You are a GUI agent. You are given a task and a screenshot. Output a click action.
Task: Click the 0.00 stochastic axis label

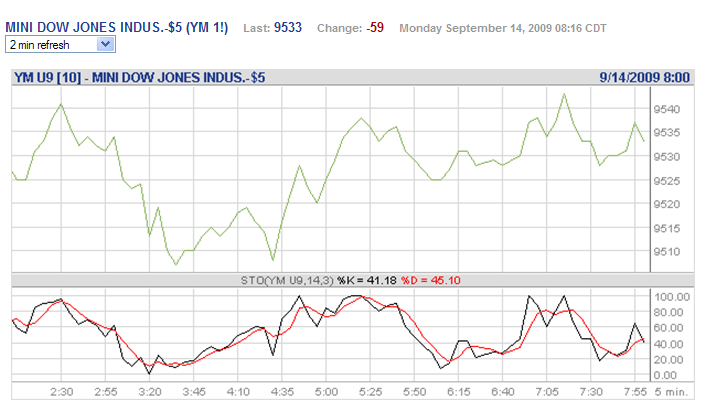coord(665,375)
